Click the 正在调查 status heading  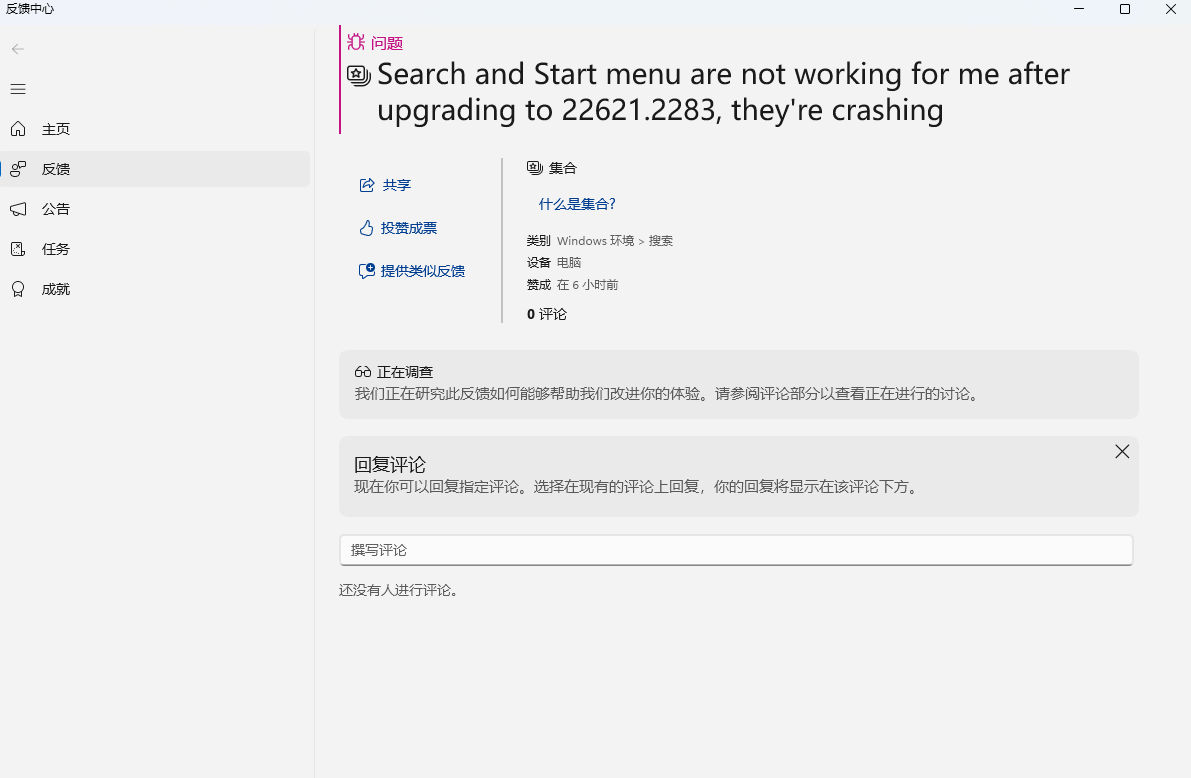coord(405,372)
